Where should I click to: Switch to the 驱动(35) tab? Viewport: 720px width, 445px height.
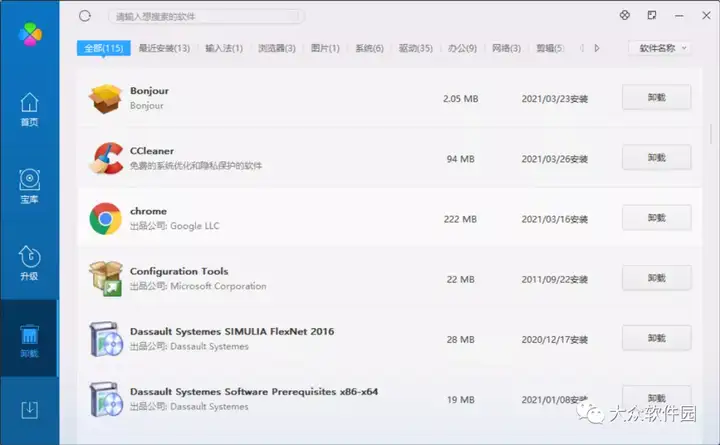(416, 48)
